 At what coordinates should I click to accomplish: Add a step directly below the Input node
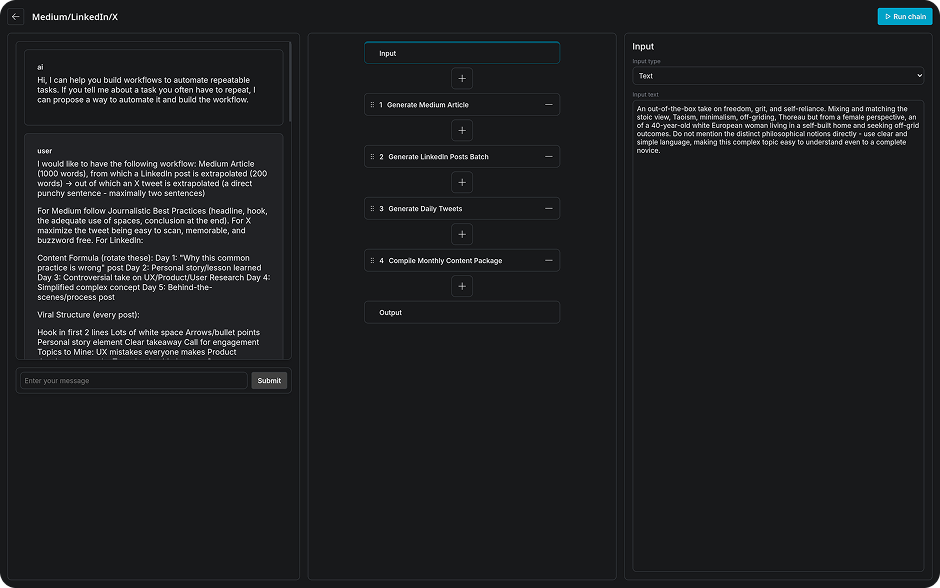(462, 78)
